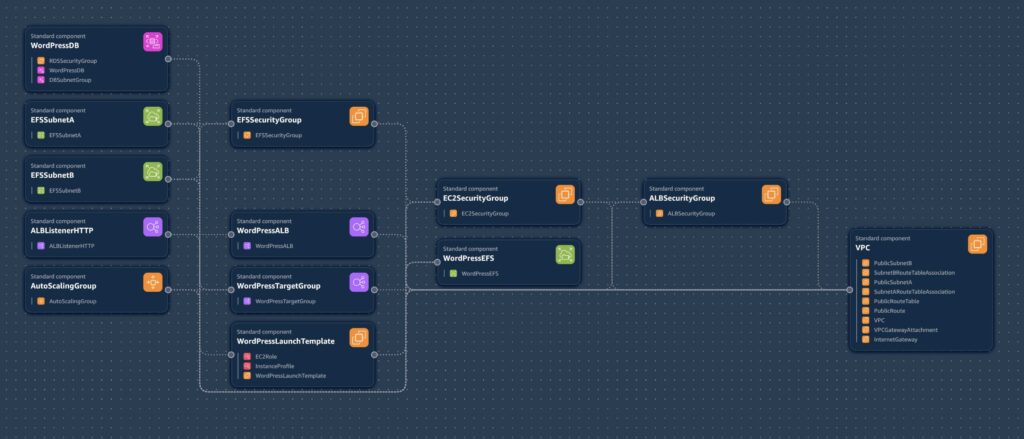
Task: Click the SubnetARouteTableAssociation resource row
Action: click(908, 292)
